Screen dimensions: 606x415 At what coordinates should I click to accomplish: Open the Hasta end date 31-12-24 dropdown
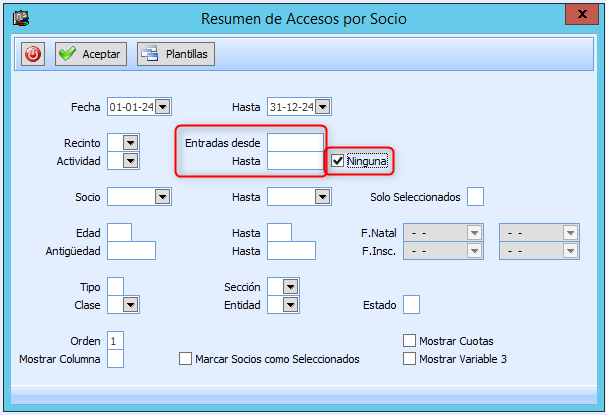323,107
